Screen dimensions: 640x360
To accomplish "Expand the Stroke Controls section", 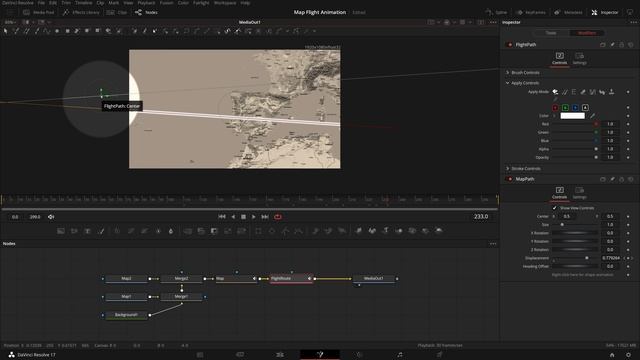I will pyautogui.click(x=507, y=168).
